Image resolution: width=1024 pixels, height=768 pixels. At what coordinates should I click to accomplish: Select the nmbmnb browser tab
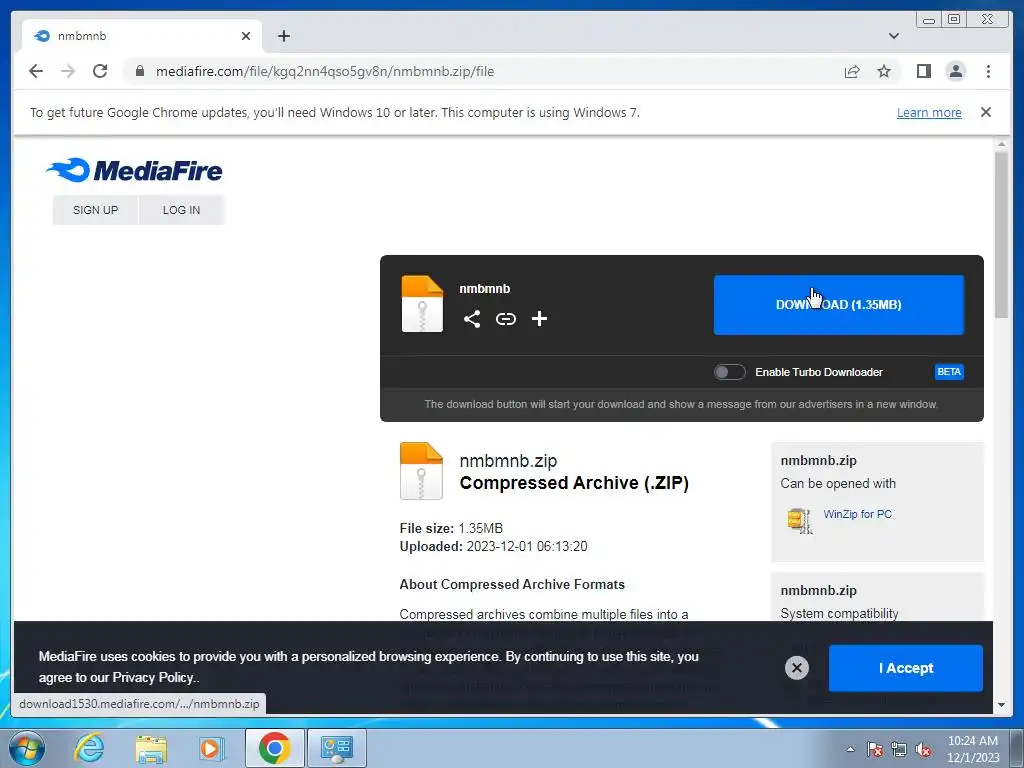click(142, 36)
